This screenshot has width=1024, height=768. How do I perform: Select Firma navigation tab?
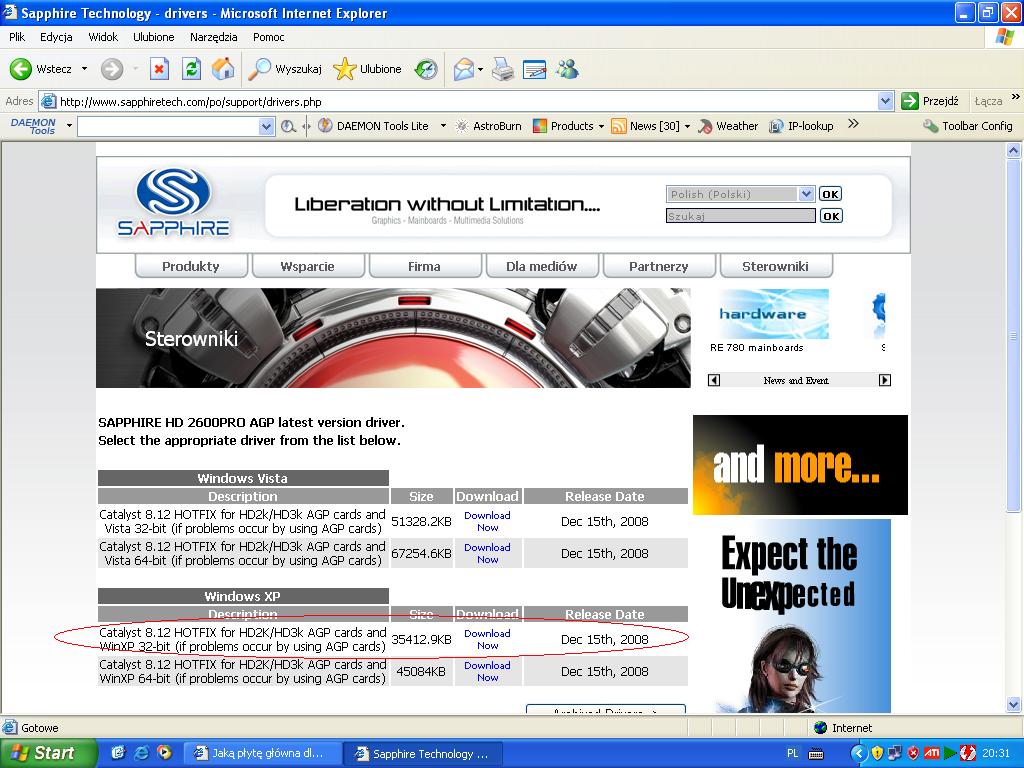click(424, 266)
